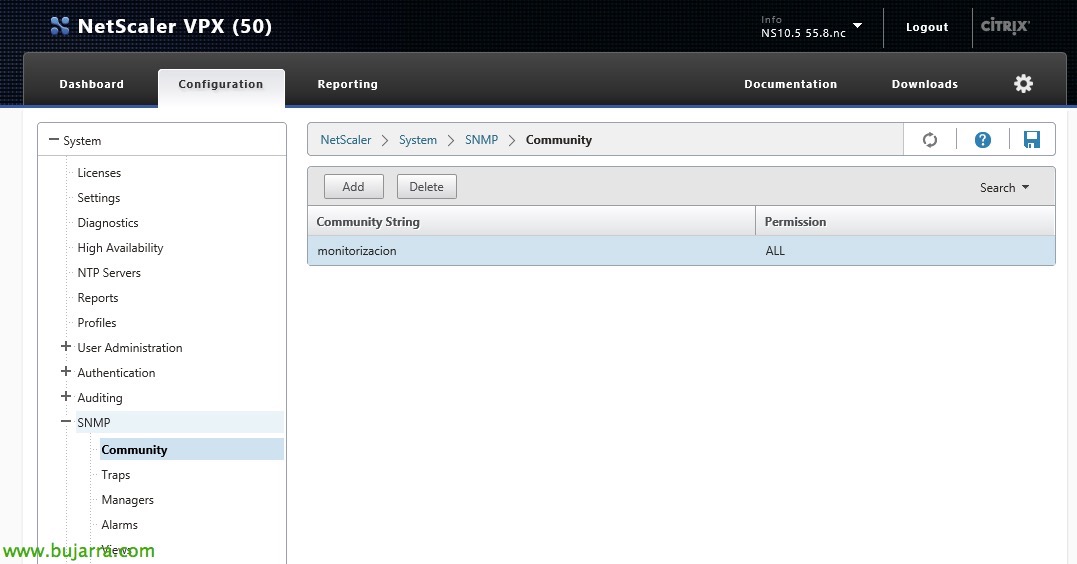The image size is (1077, 564).
Task: Select the System tree label
Action: click(82, 141)
